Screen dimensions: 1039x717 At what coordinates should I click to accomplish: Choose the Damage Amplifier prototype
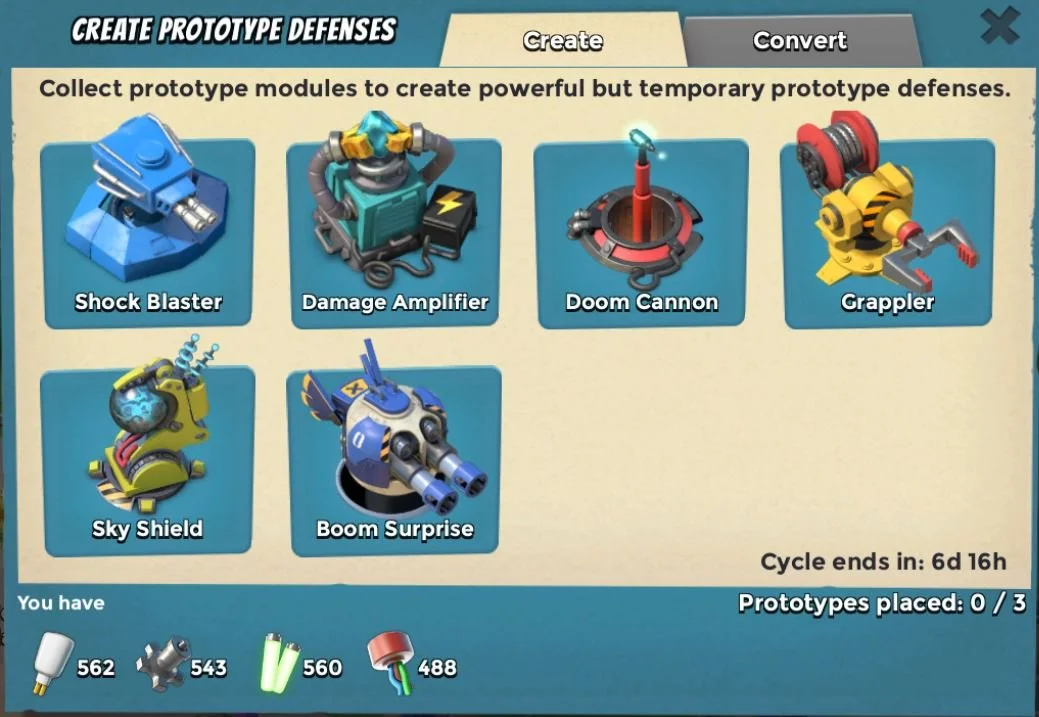(x=394, y=232)
